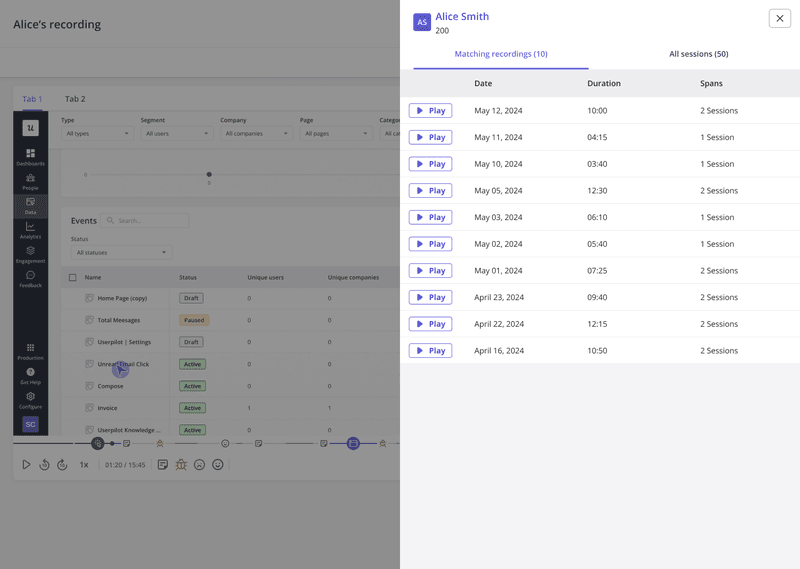This screenshot has height=569, width=800.
Task: Click the bug report icon in player
Action: point(181,465)
